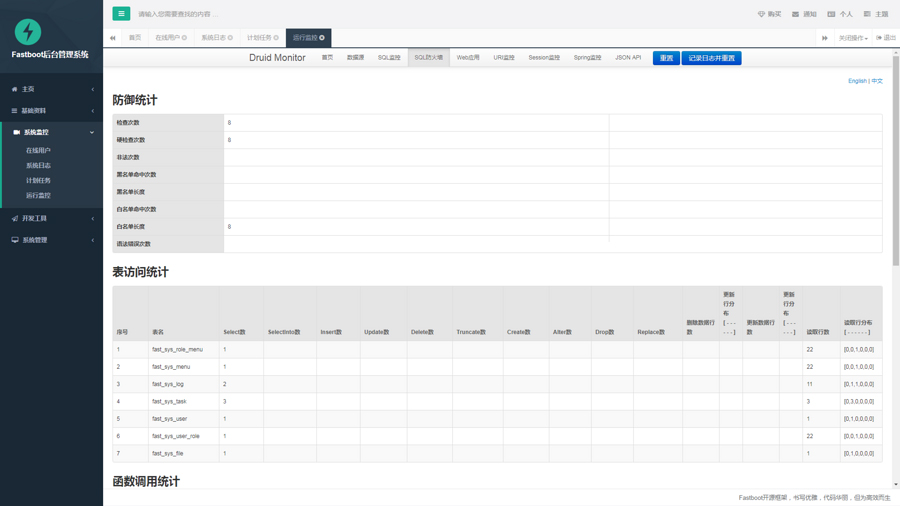The height and width of the screenshot is (506, 900).
Task: Open Druid SQL监控 menu item
Action: click(x=389, y=57)
